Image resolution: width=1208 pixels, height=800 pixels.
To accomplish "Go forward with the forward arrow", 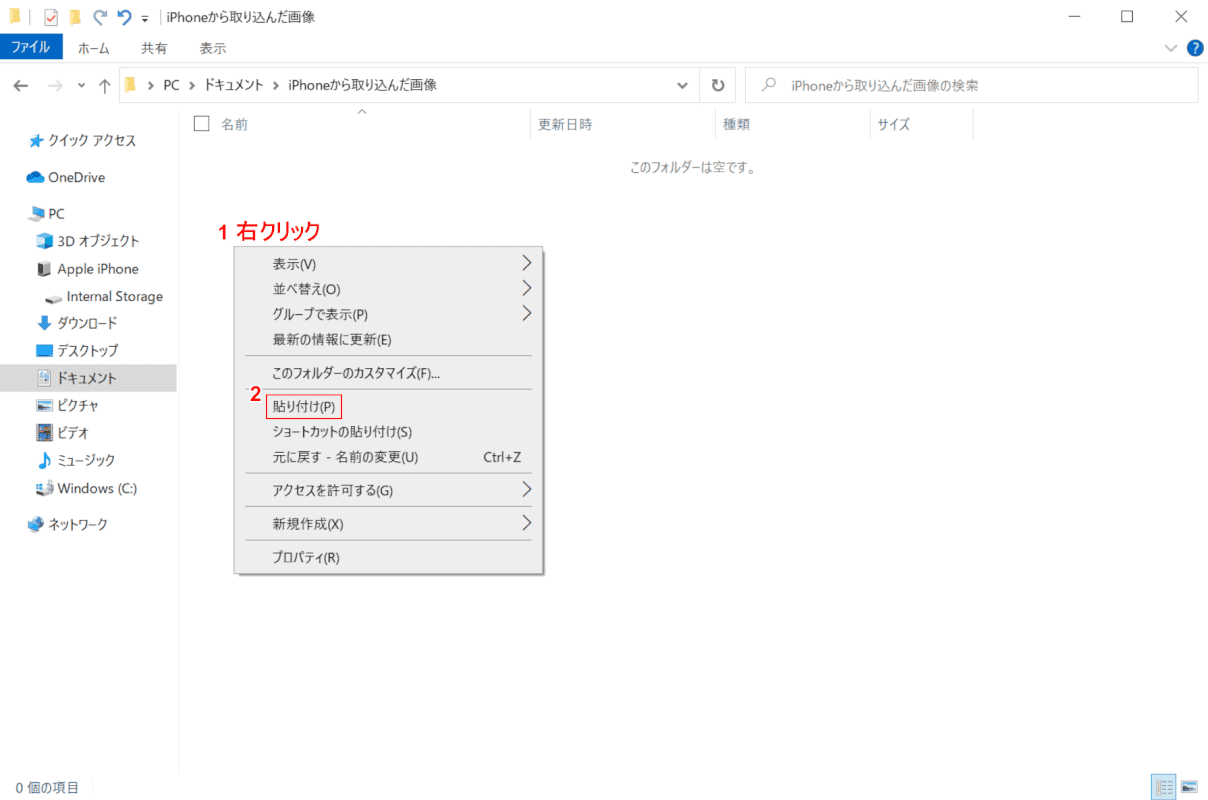I will [x=54, y=86].
